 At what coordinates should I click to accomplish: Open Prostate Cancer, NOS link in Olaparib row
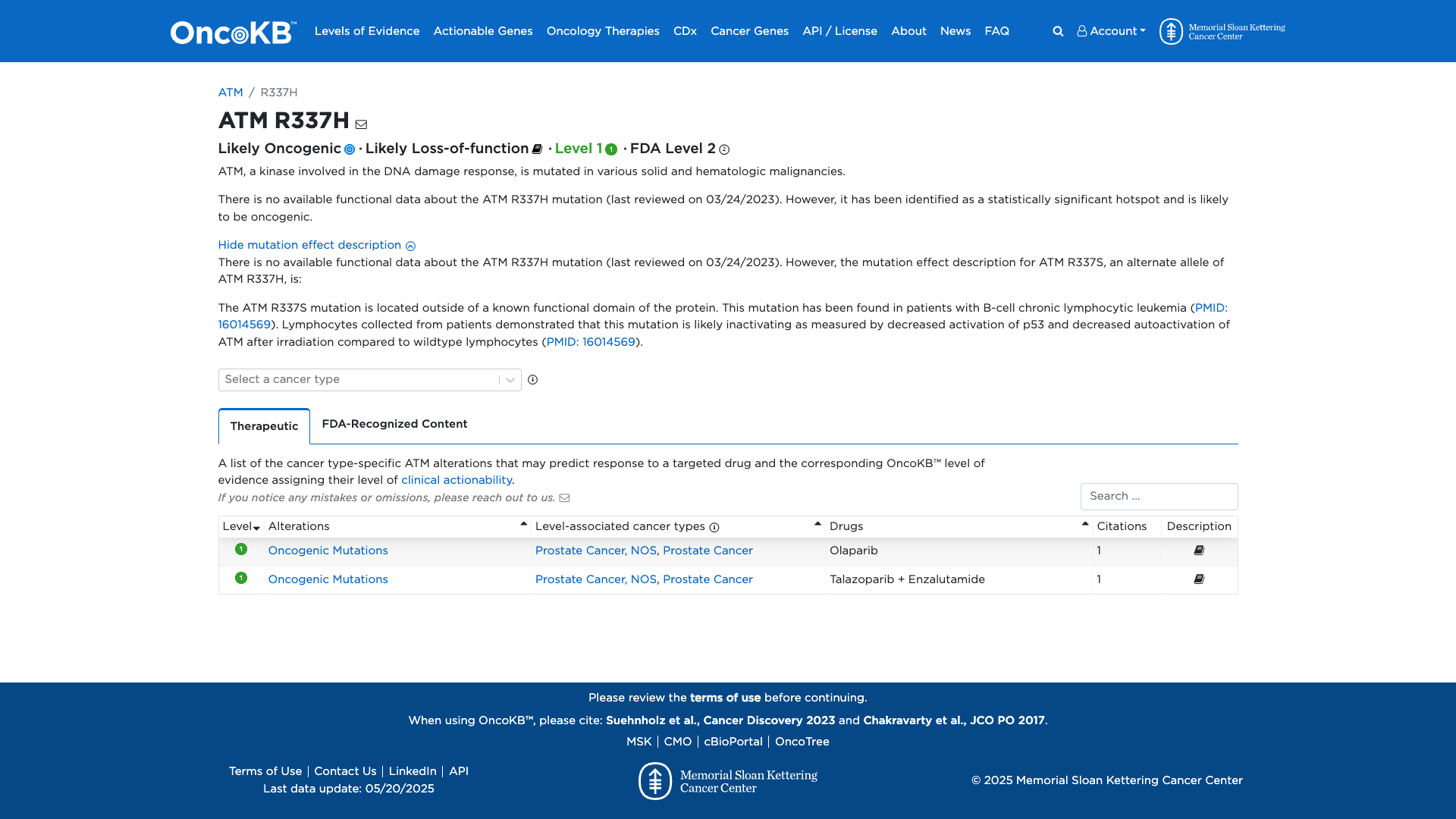tap(596, 551)
